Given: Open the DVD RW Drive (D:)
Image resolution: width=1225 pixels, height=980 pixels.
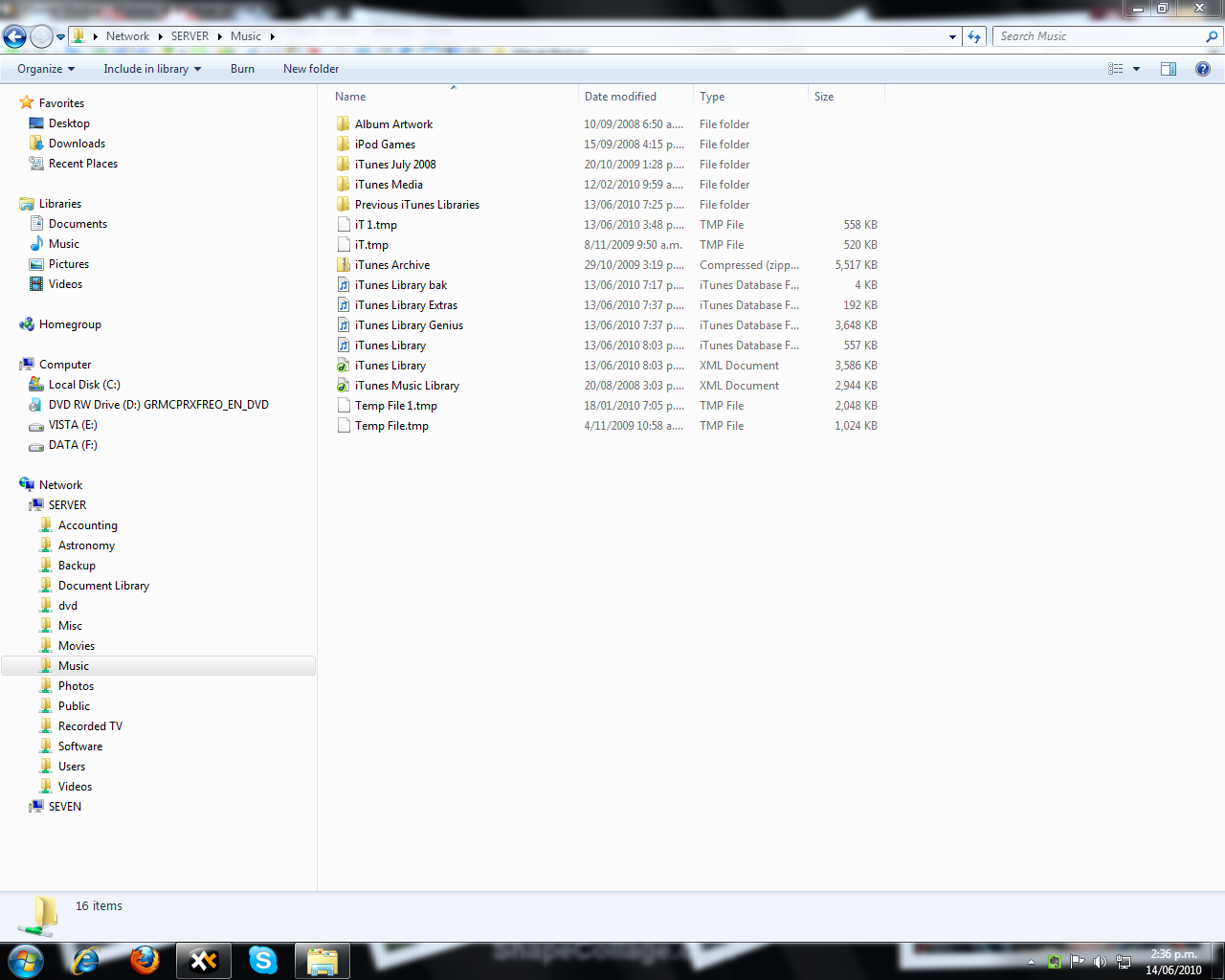Looking at the screenshot, I should tap(159, 405).
